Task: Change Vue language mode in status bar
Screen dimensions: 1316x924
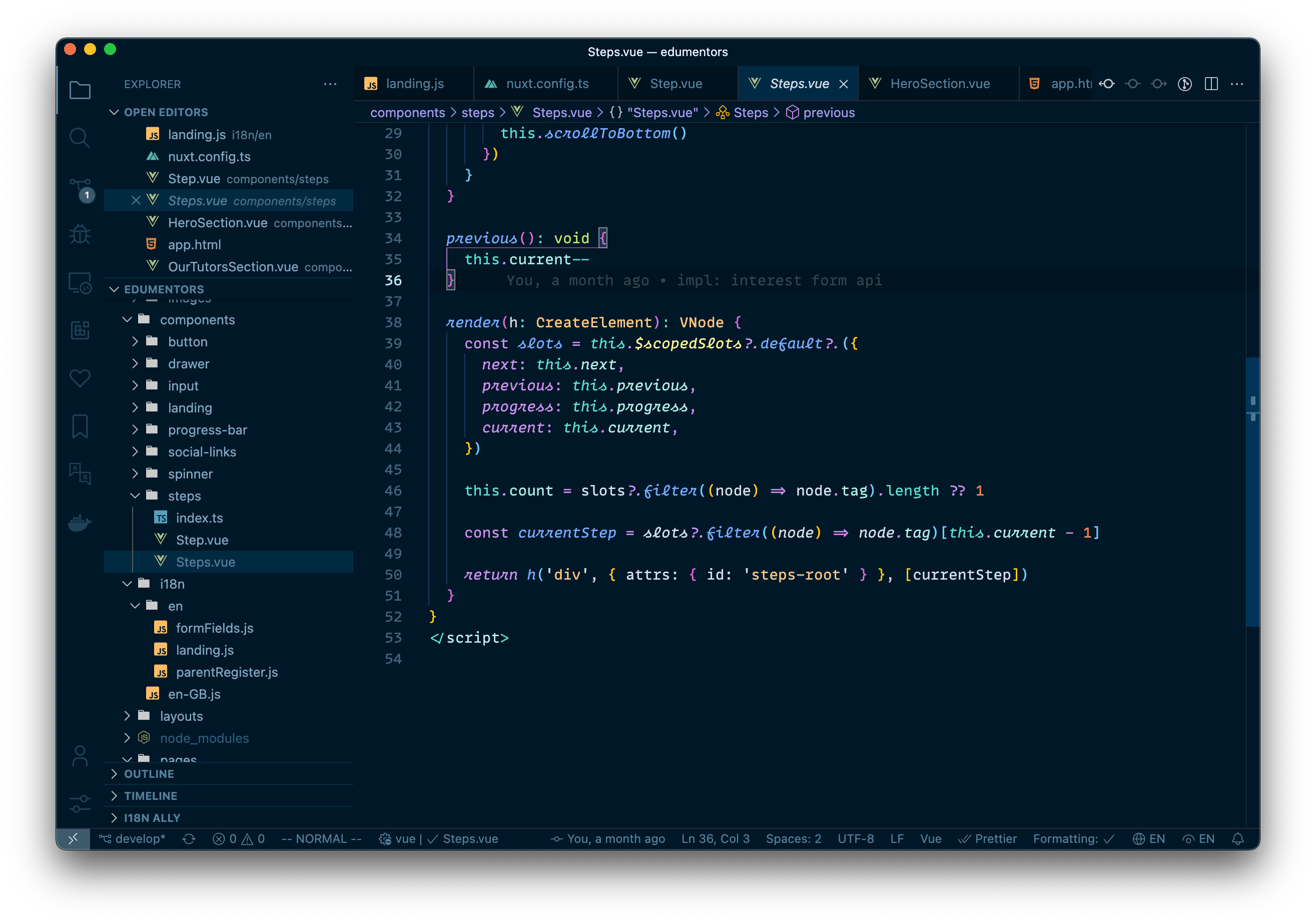Action: tap(930, 838)
